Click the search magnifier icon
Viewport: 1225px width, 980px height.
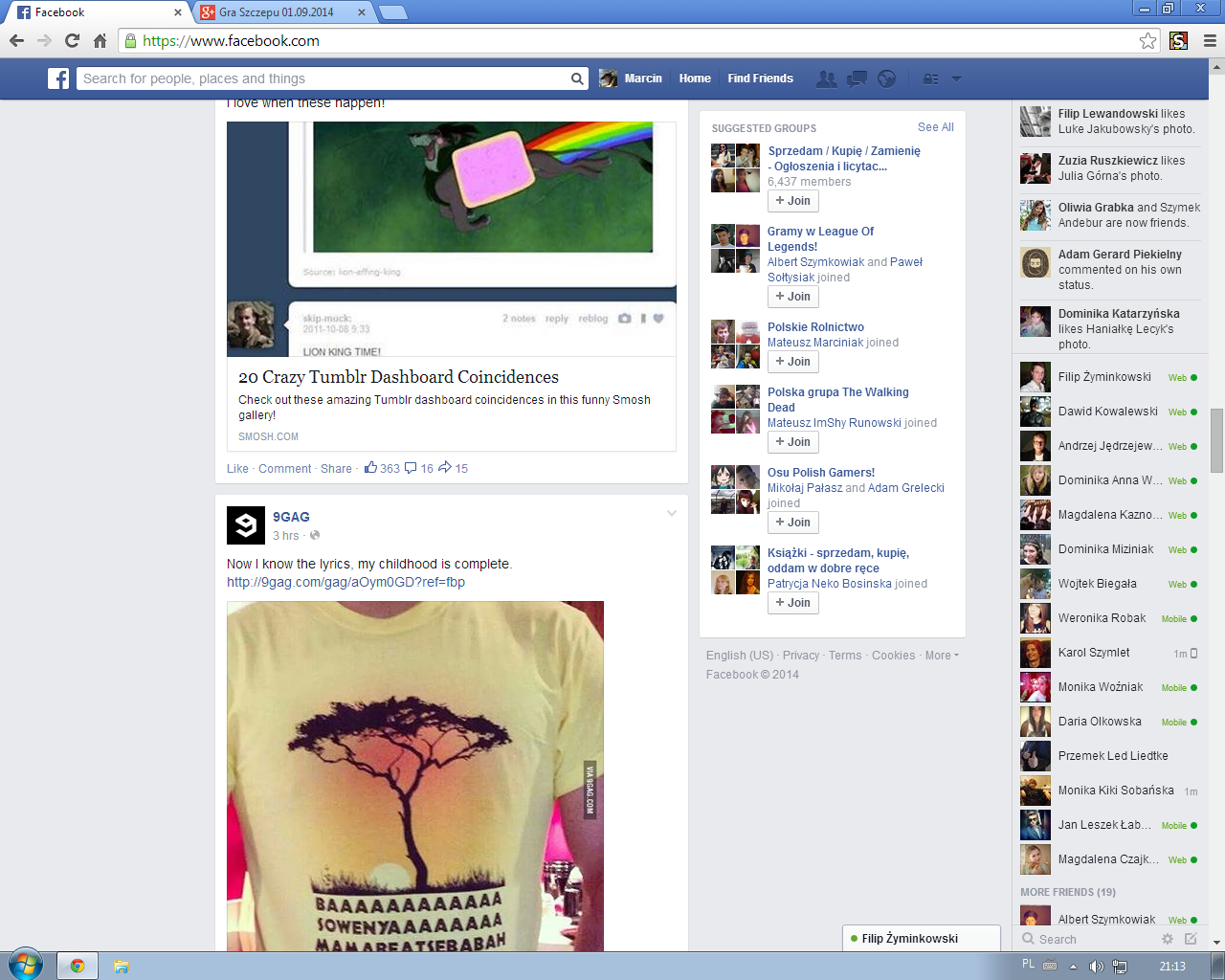coord(577,78)
